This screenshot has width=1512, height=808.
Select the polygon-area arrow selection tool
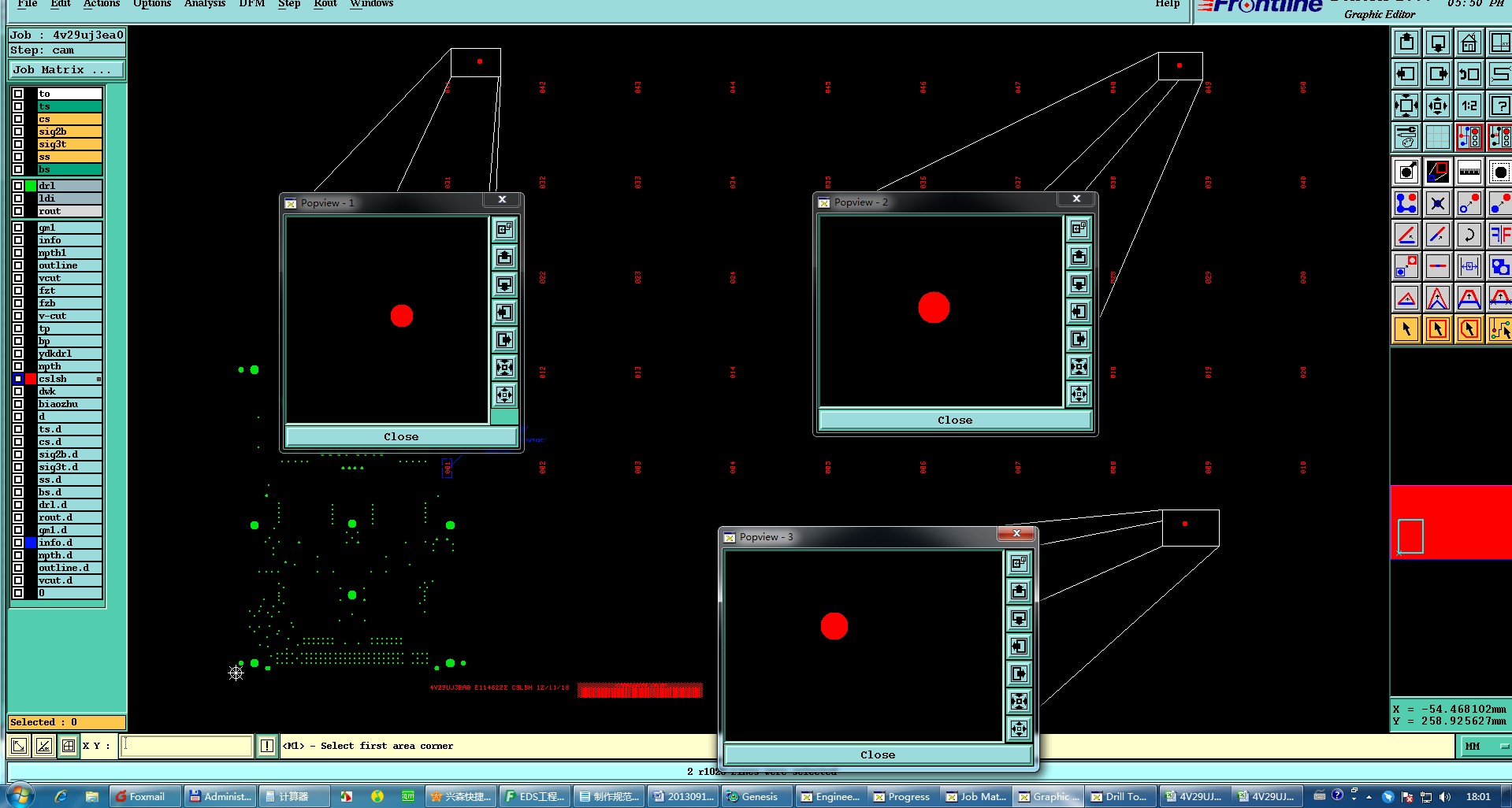[x=1469, y=329]
